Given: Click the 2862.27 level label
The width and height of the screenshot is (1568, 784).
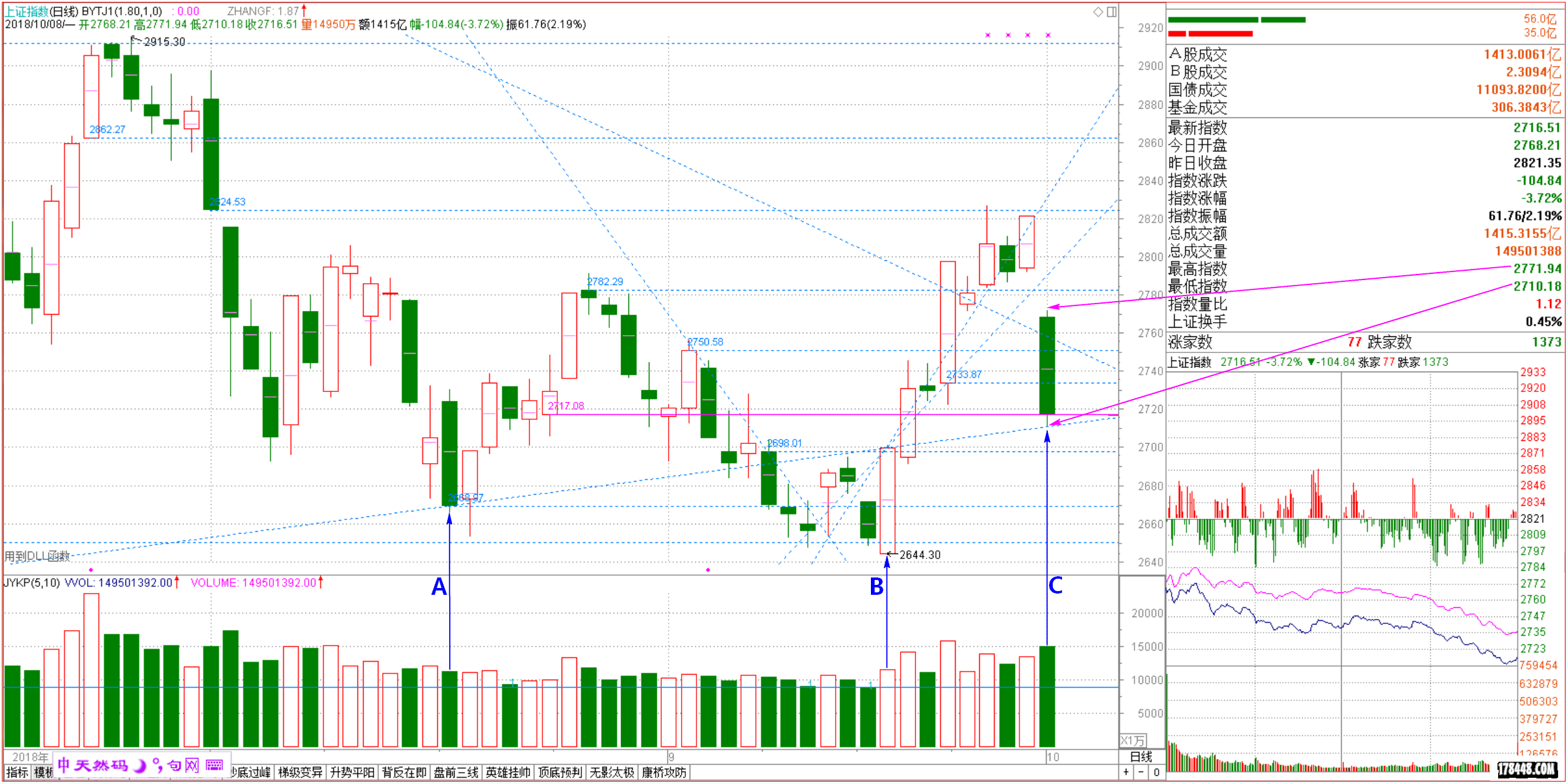Looking at the screenshot, I should (x=107, y=129).
